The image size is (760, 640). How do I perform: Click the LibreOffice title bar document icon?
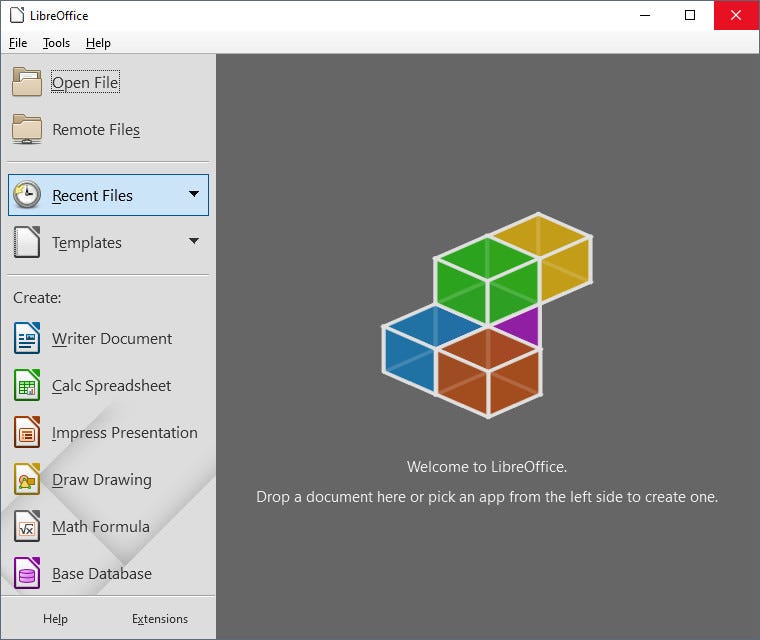pyautogui.click(x=17, y=16)
